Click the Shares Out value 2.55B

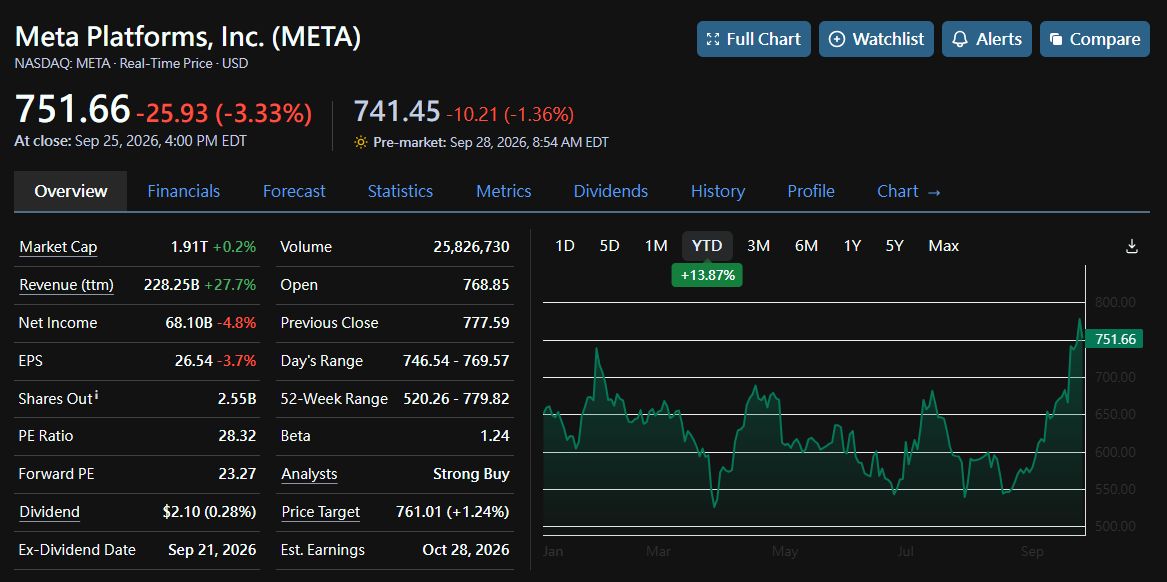click(237, 399)
